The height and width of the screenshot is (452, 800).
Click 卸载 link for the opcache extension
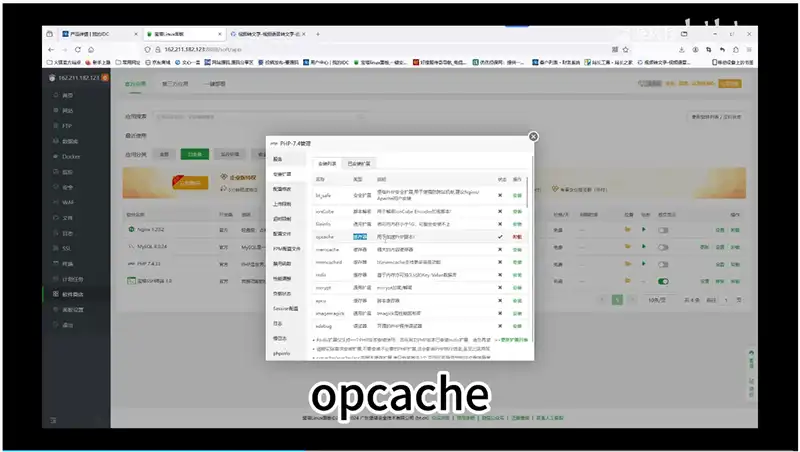(517, 236)
